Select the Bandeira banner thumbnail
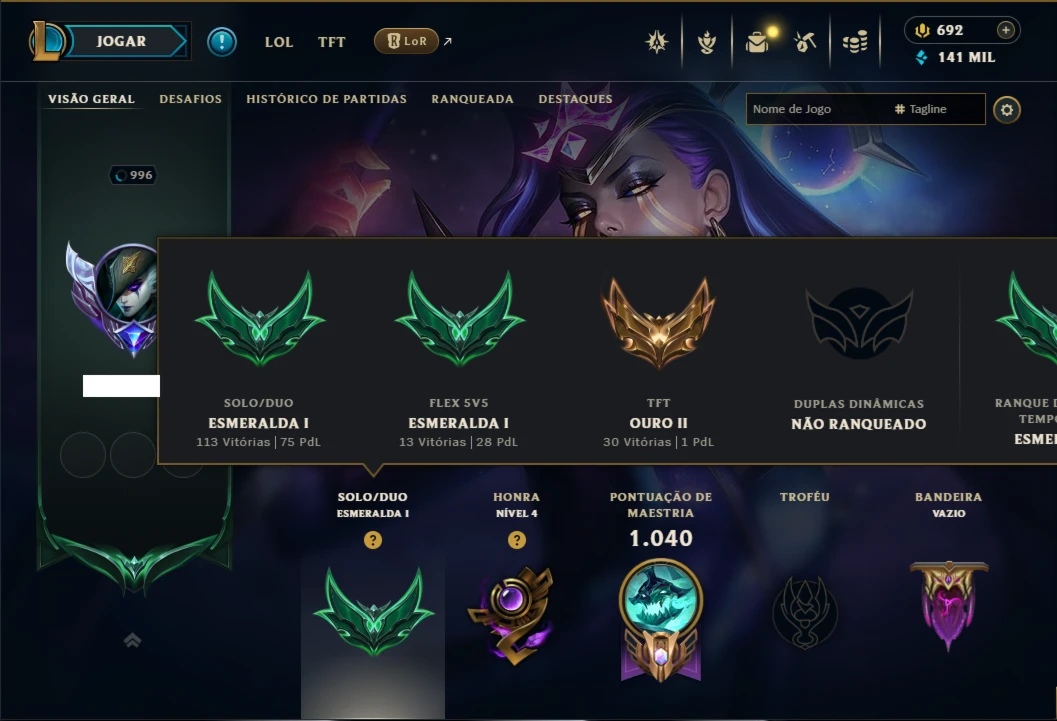This screenshot has height=721, width=1057. click(948, 605)
